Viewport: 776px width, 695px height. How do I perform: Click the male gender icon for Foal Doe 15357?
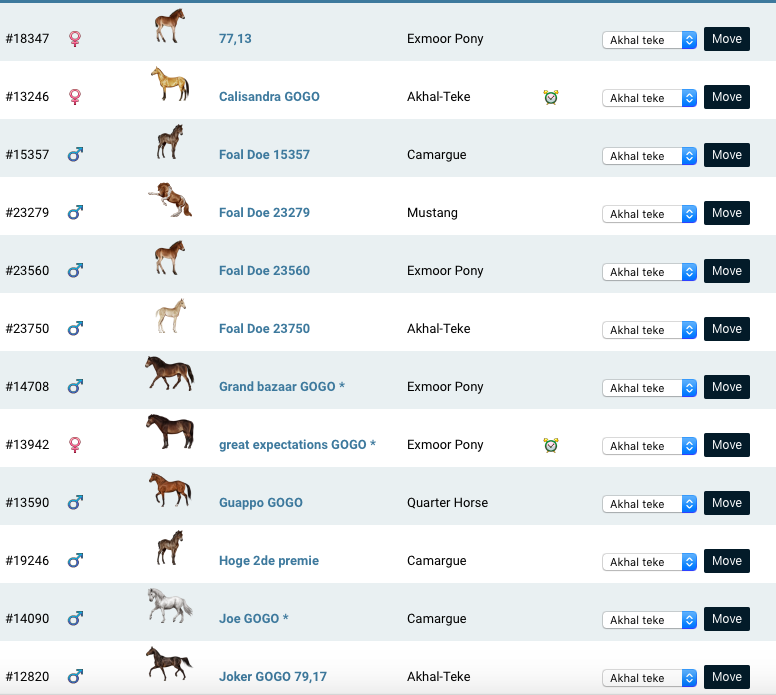click(74, 155)
